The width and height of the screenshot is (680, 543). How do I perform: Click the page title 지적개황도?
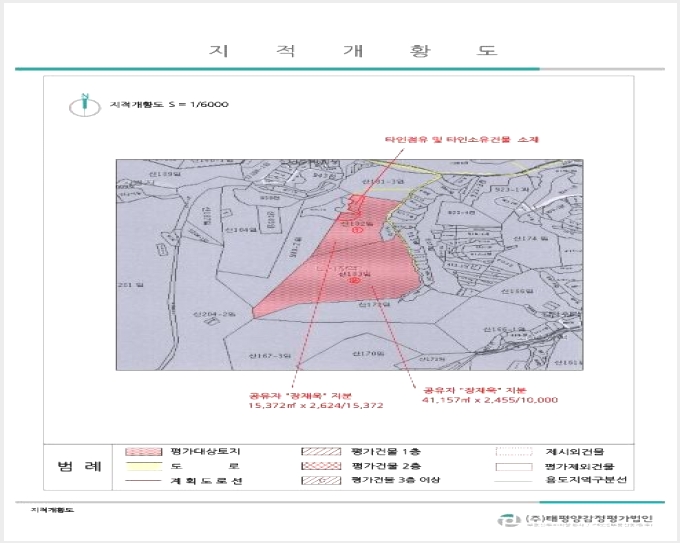(x=353, y=51)
